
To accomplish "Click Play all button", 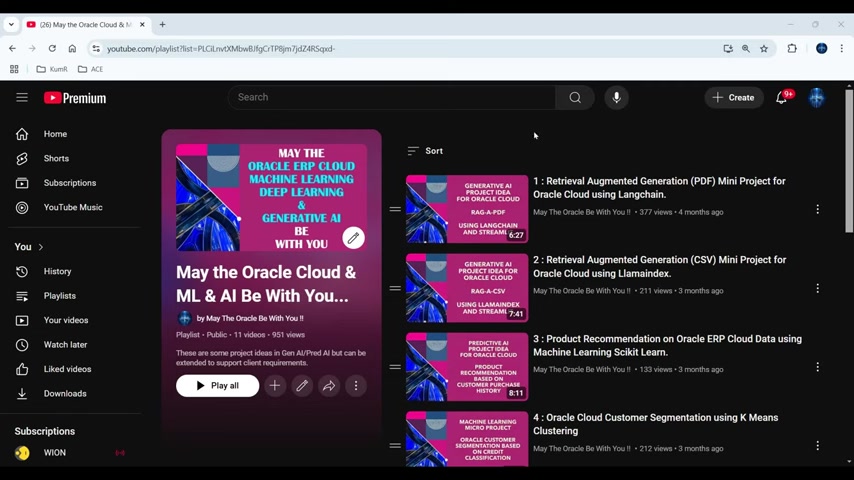I will tap(217, 386).
